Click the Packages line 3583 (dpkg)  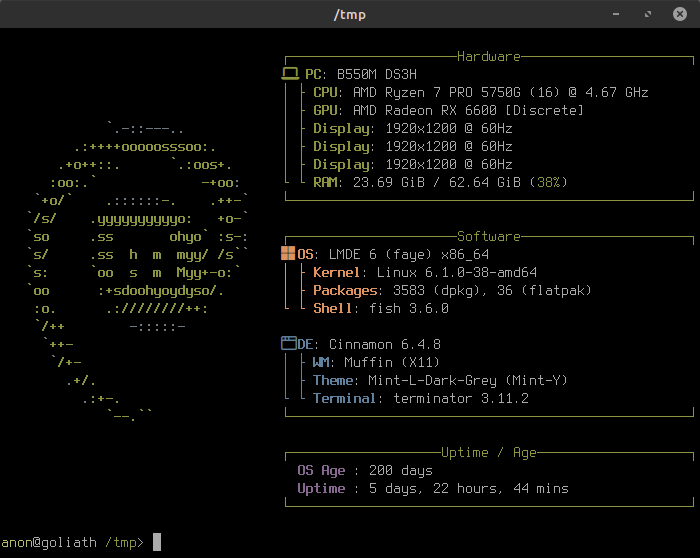452,291
